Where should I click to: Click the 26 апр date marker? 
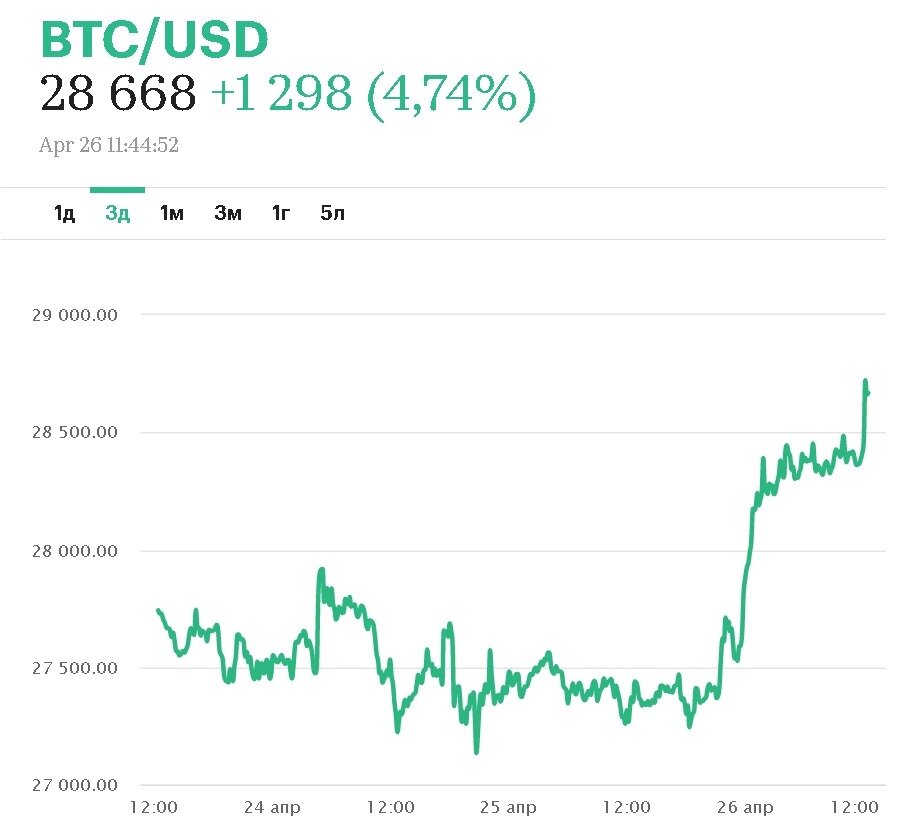744,807
